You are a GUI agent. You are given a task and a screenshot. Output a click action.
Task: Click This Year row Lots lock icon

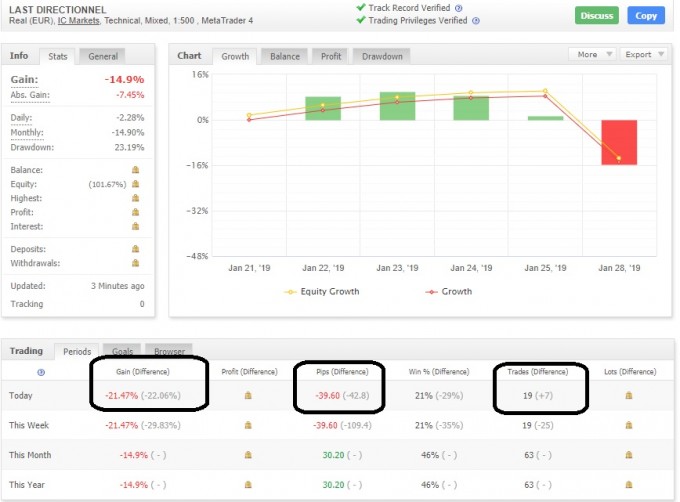point(629,485)
